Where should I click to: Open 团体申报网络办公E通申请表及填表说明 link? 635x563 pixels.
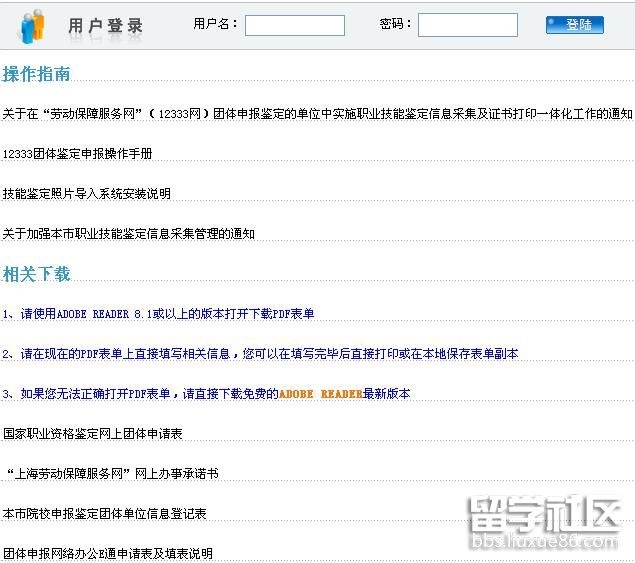(x=107, y=553)
